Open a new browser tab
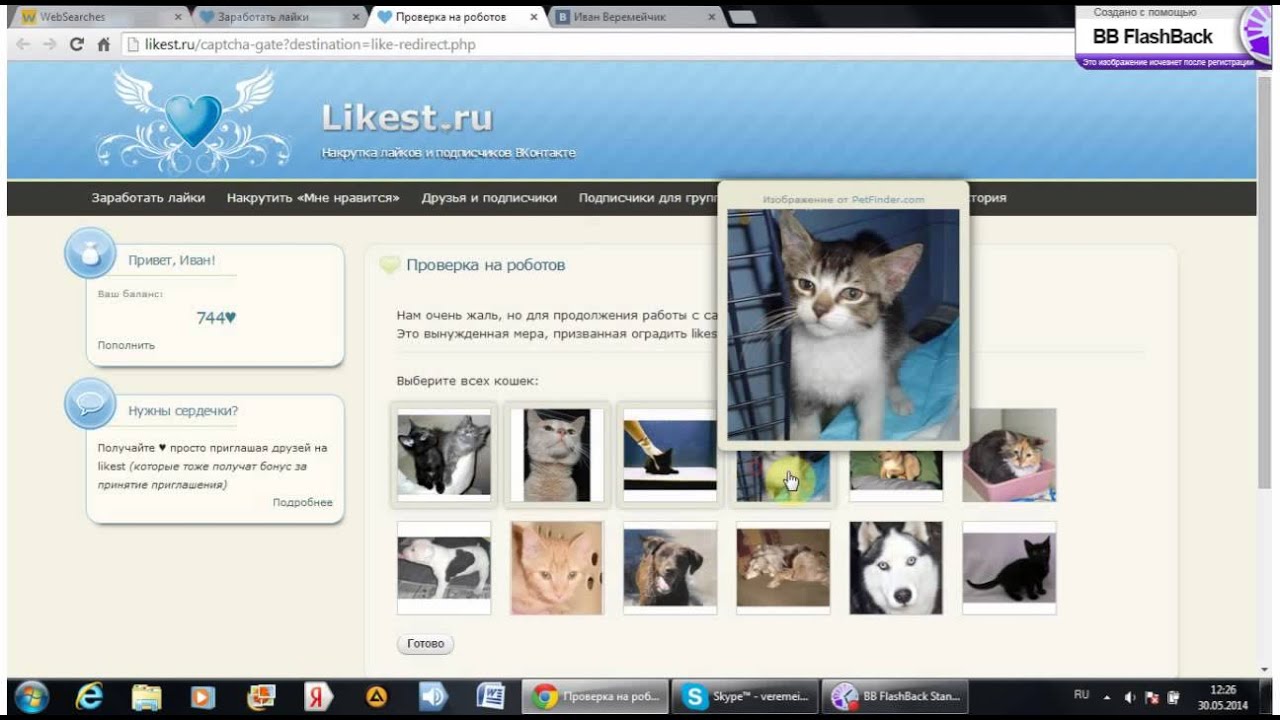The image size is (1280, 720). pos(743,17)
